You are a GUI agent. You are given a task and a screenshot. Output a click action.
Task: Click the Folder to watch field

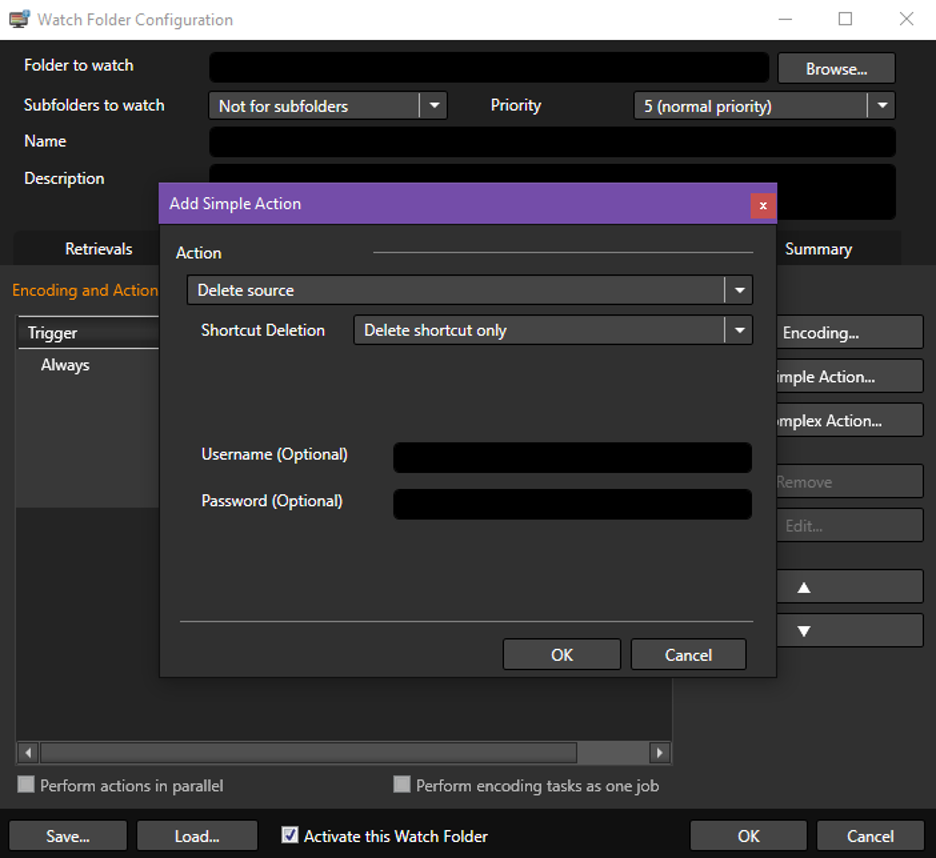[x=489, y=67]
